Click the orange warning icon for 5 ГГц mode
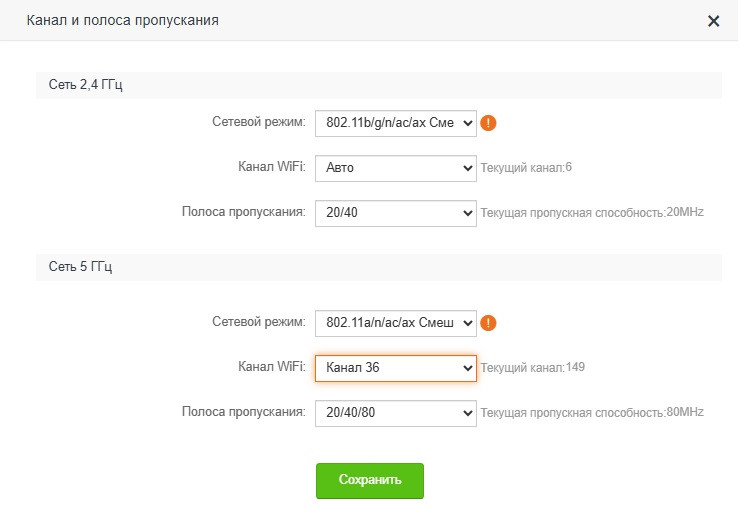 point(489,323)
